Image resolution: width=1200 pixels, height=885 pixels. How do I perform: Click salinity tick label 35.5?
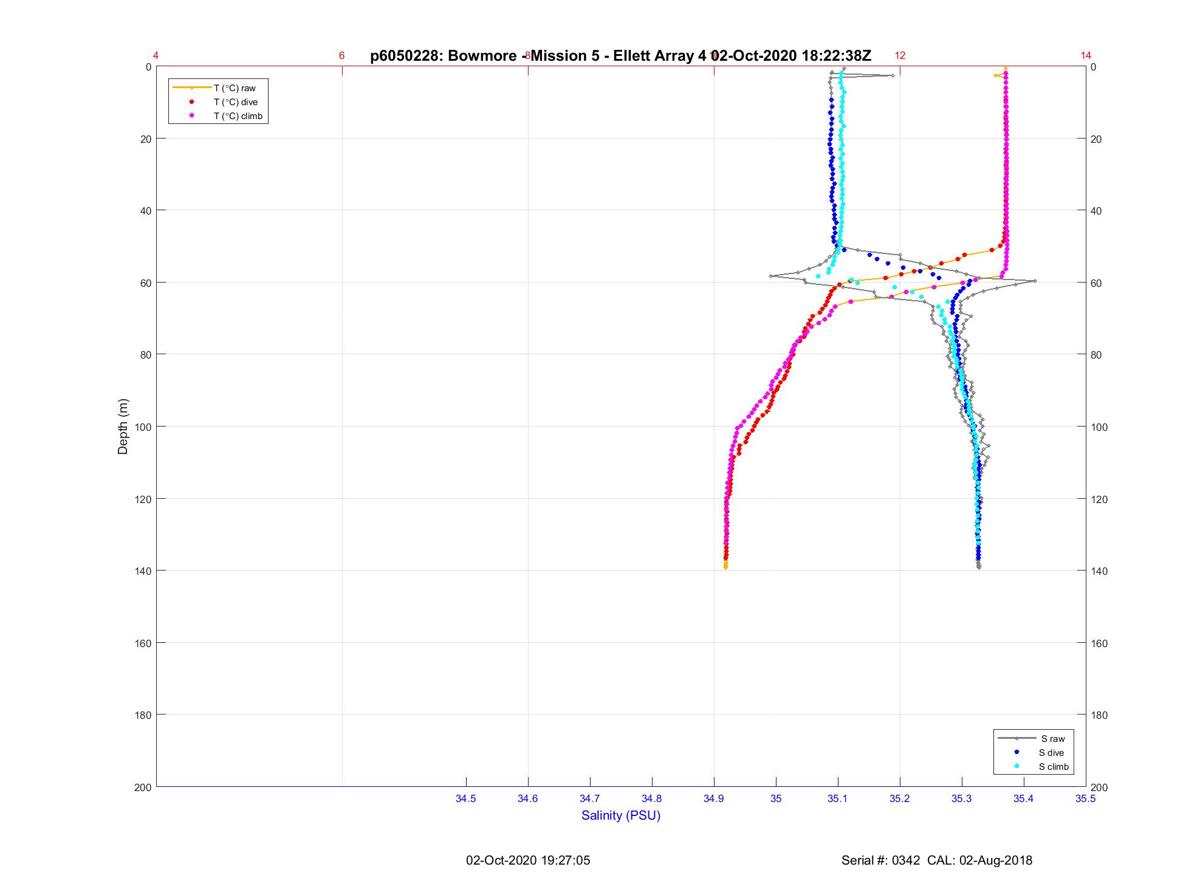coord(1086,799)
